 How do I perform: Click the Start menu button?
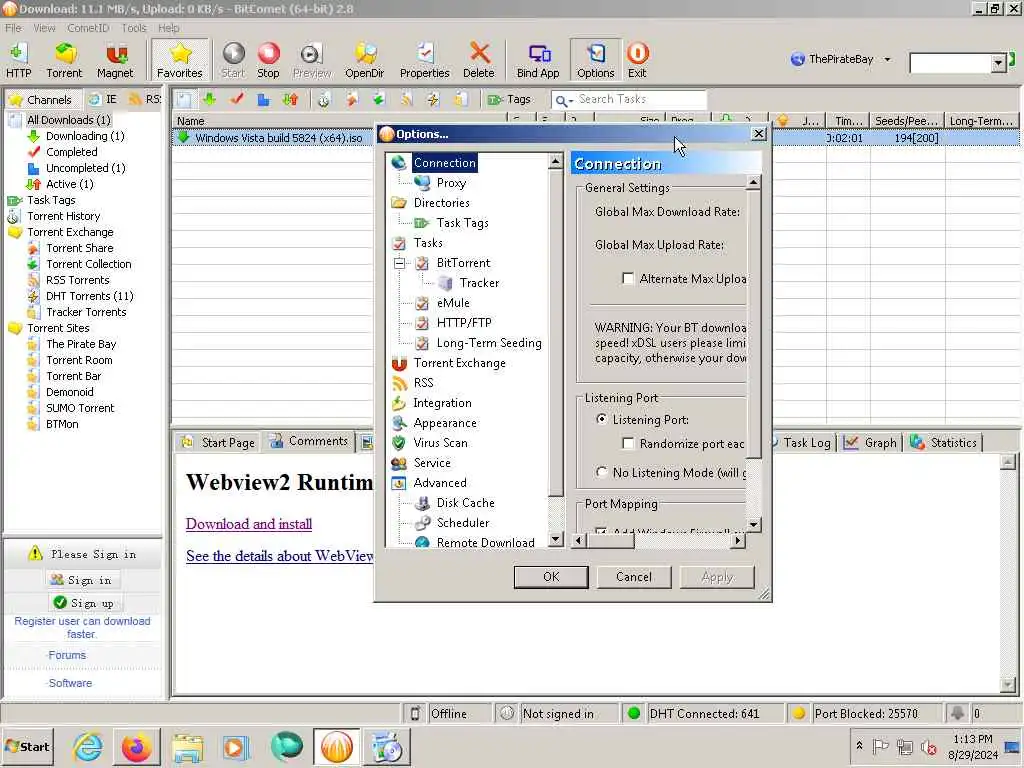[27, 747]
